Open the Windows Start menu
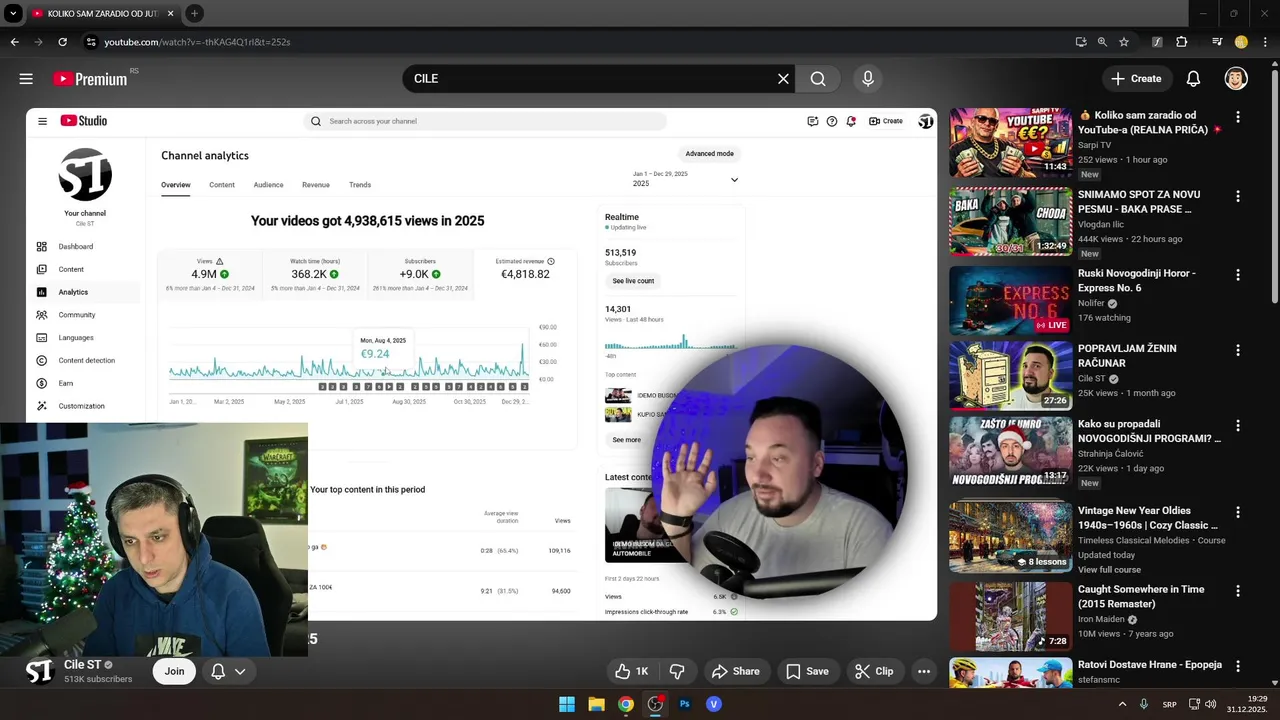Viewport: 1280px width, 720px height. point(567,704)
